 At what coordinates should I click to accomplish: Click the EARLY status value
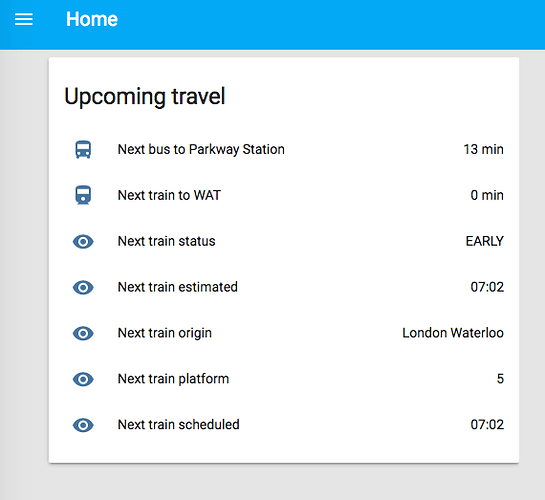point(485,241)
